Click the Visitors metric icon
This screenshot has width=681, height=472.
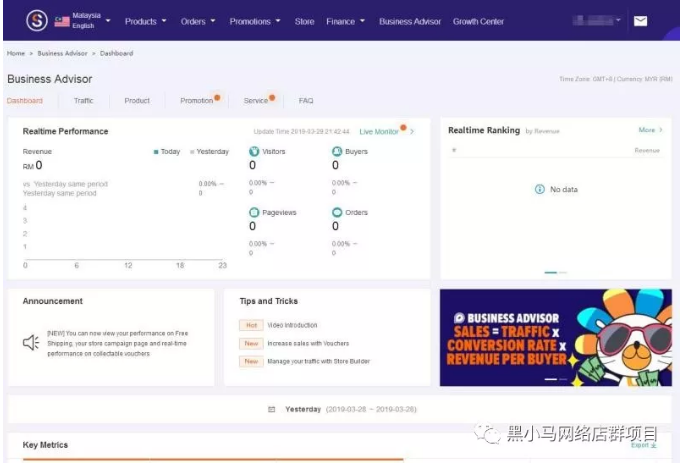[x=254, y=152]
